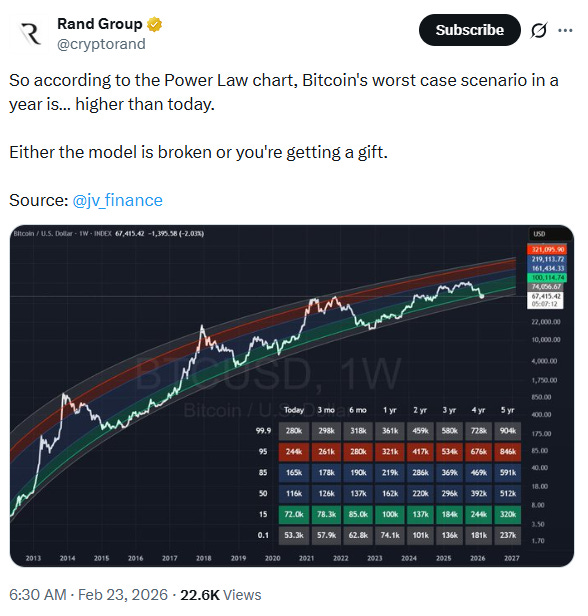The image size is (588, 616).
Task: Click the green 100,114.74 price label
Action: (x=546, y=277)
